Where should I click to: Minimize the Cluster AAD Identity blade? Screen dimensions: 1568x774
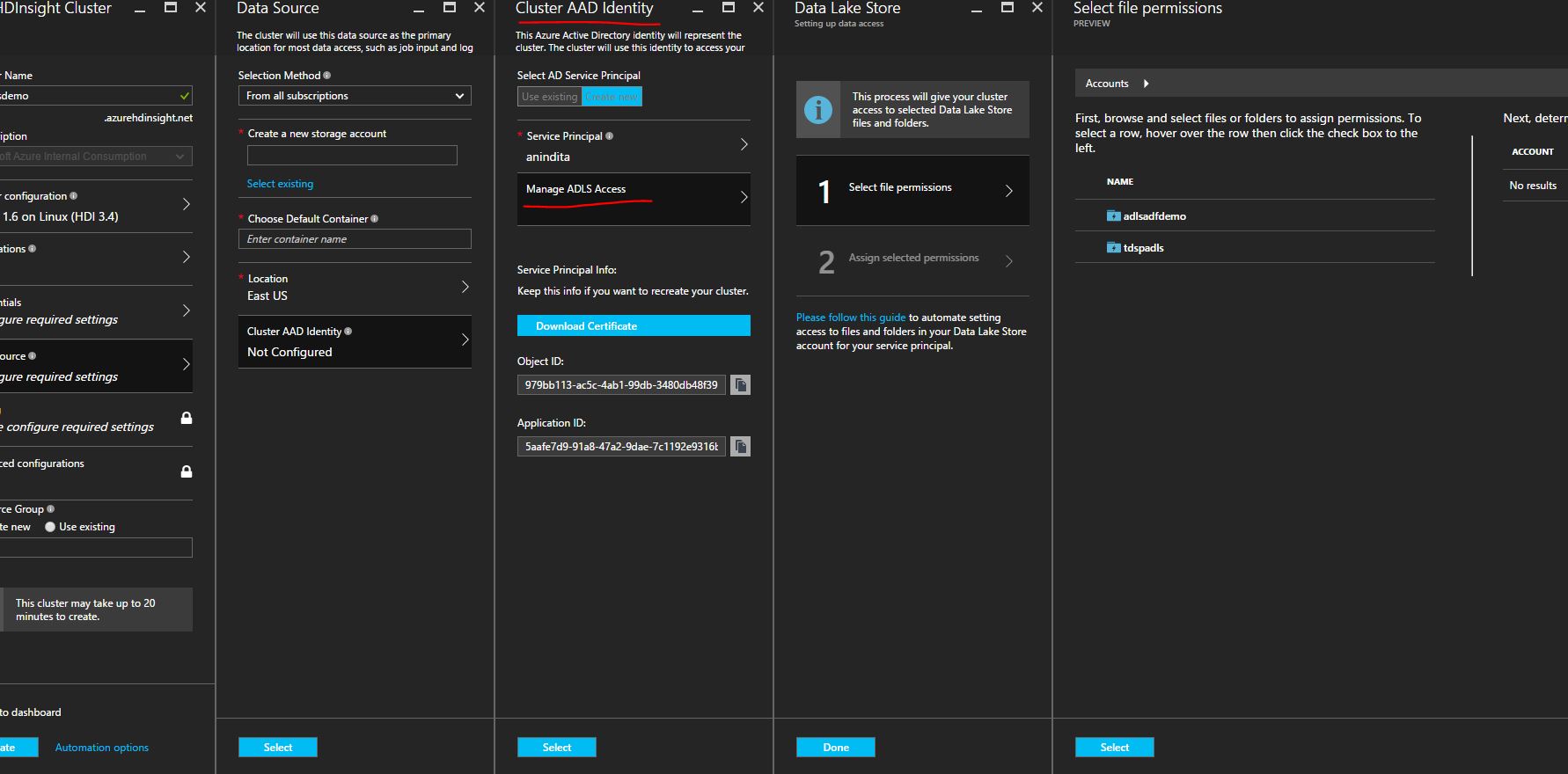tap(698, 8)
